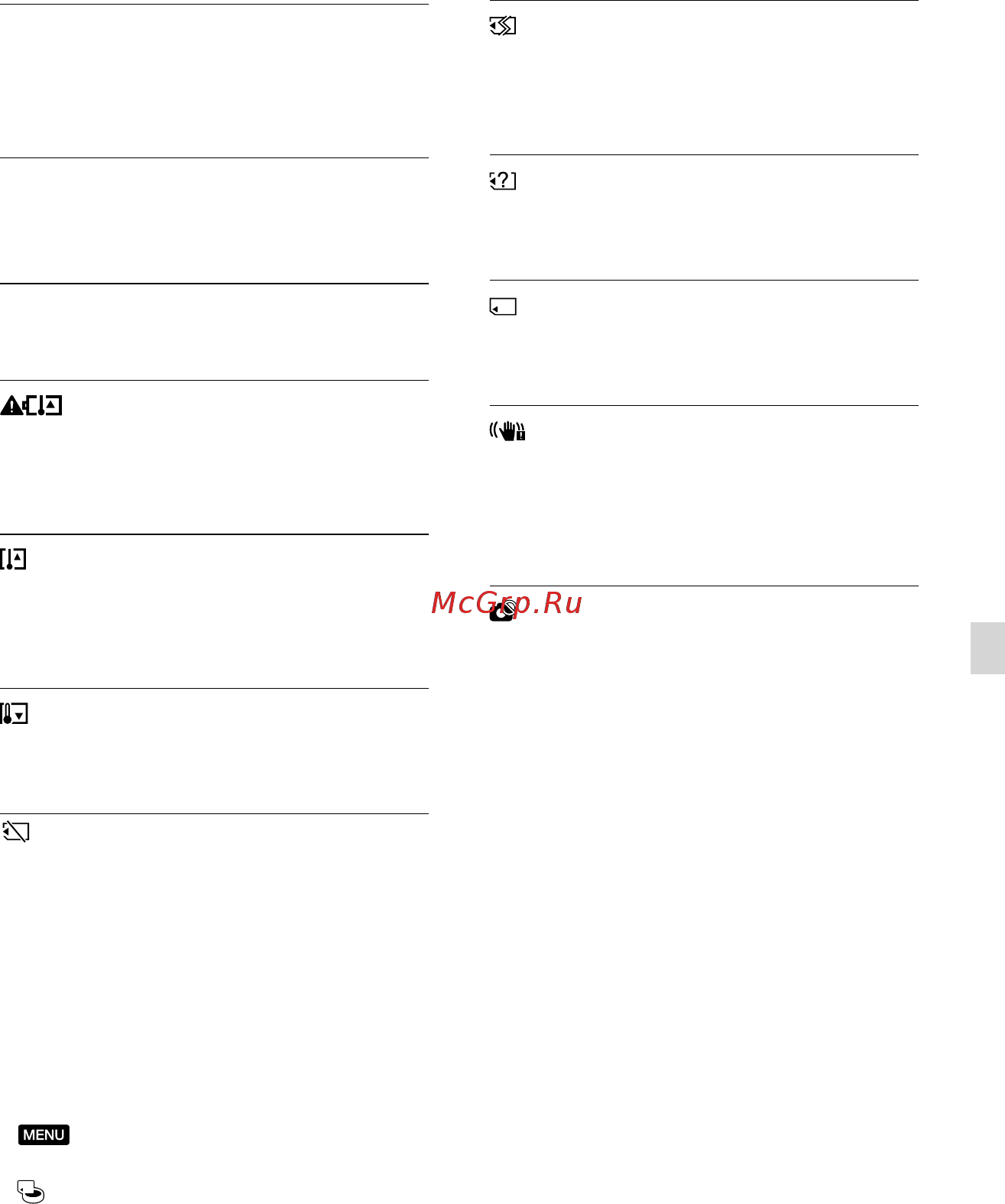The height and width of the screenshot is (1204, 1005).
Task: Click the photo recording prohibited camera icon
Action: click(504, 611)
